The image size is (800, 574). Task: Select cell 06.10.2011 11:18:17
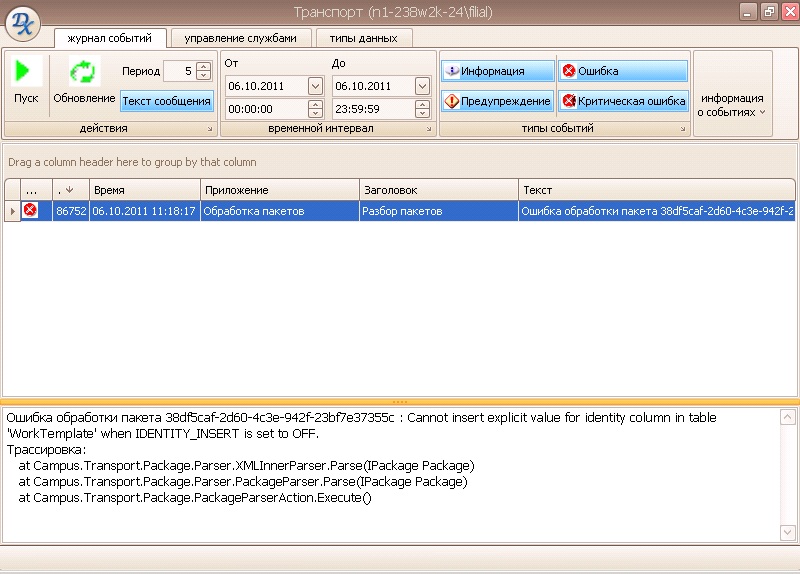pyautogui.click(x=145, y=211)
